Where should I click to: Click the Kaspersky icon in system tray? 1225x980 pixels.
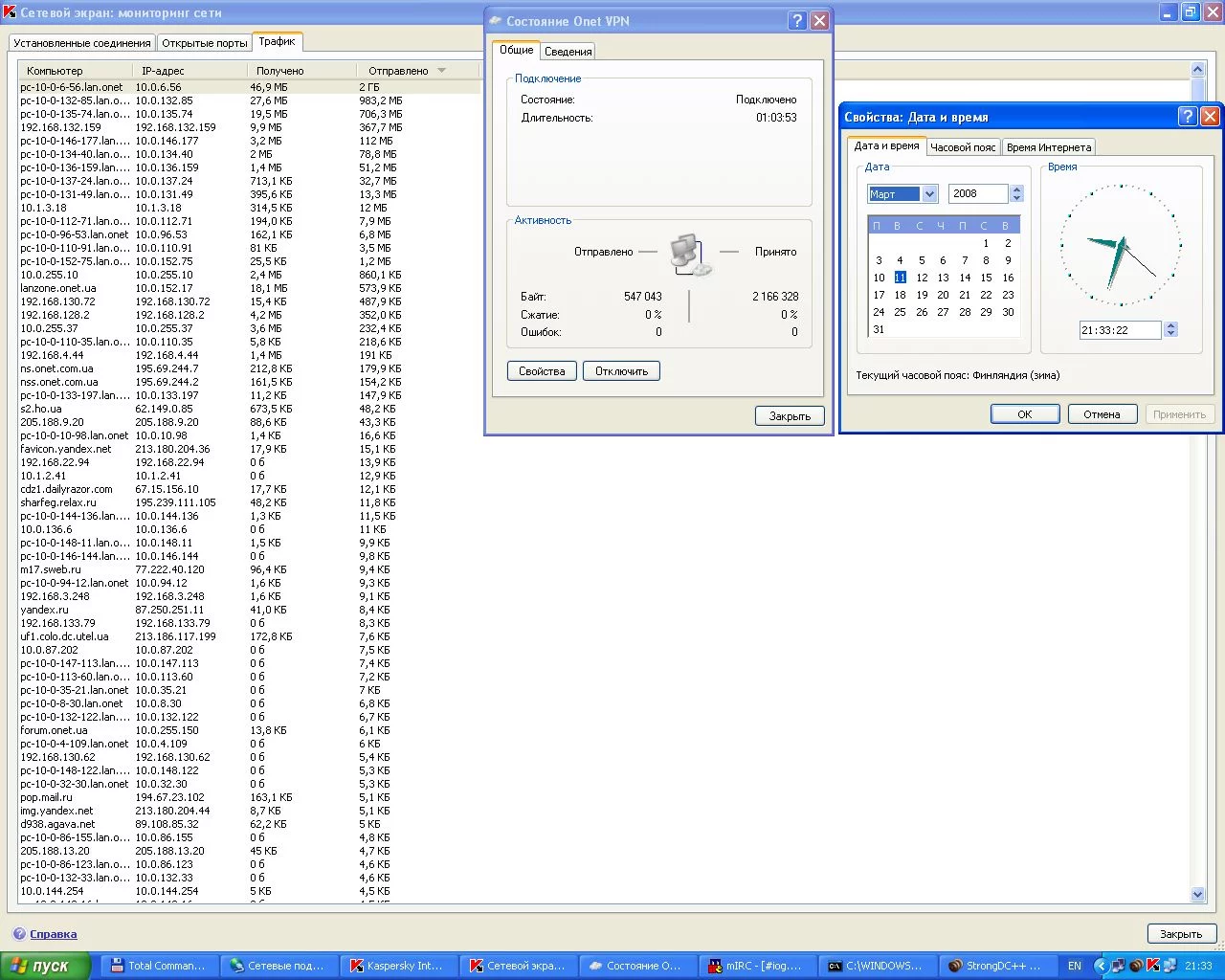coord(1152,966)
